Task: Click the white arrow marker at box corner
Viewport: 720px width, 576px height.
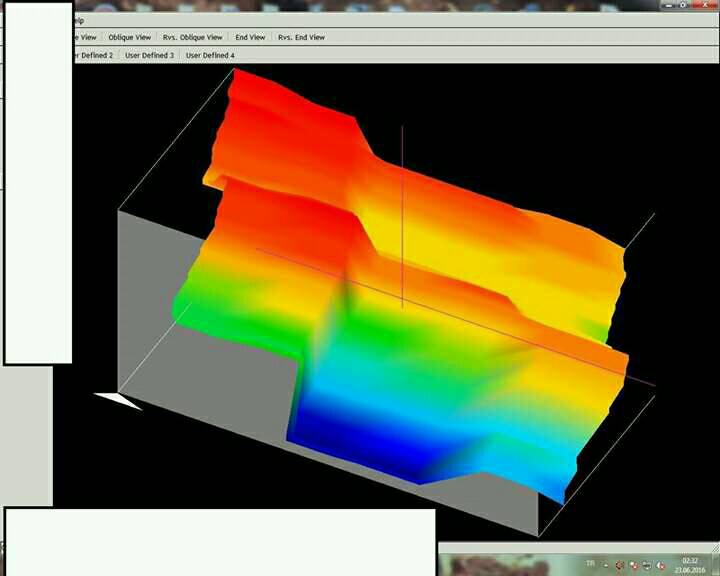Action: click(116, 401)
